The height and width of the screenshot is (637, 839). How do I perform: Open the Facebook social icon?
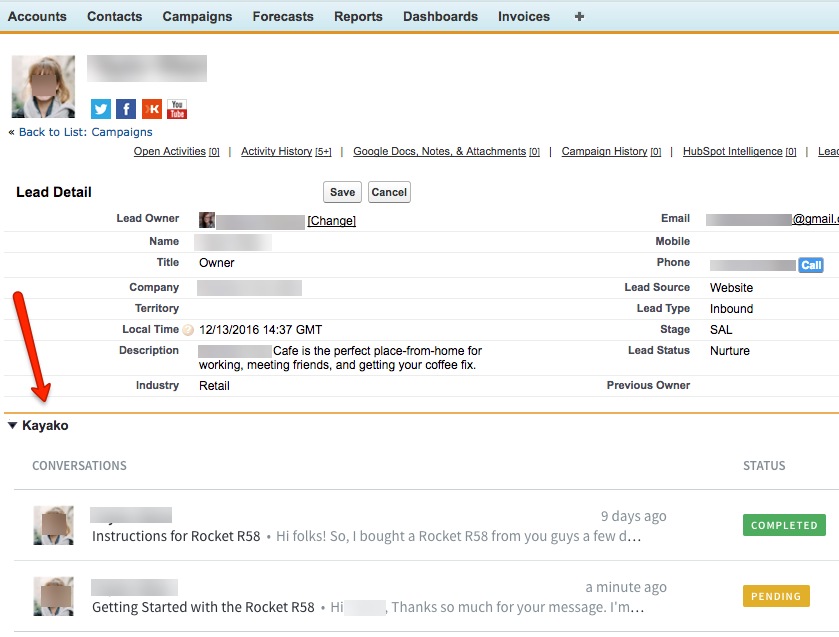[126, 109]
